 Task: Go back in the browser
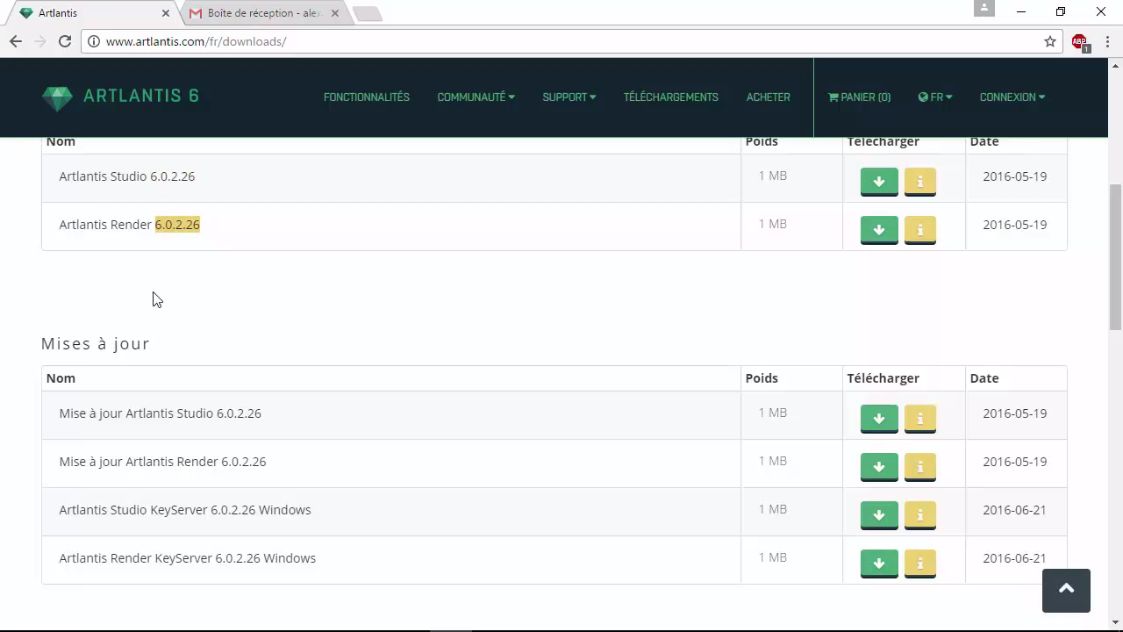click(x=16, y=42)
